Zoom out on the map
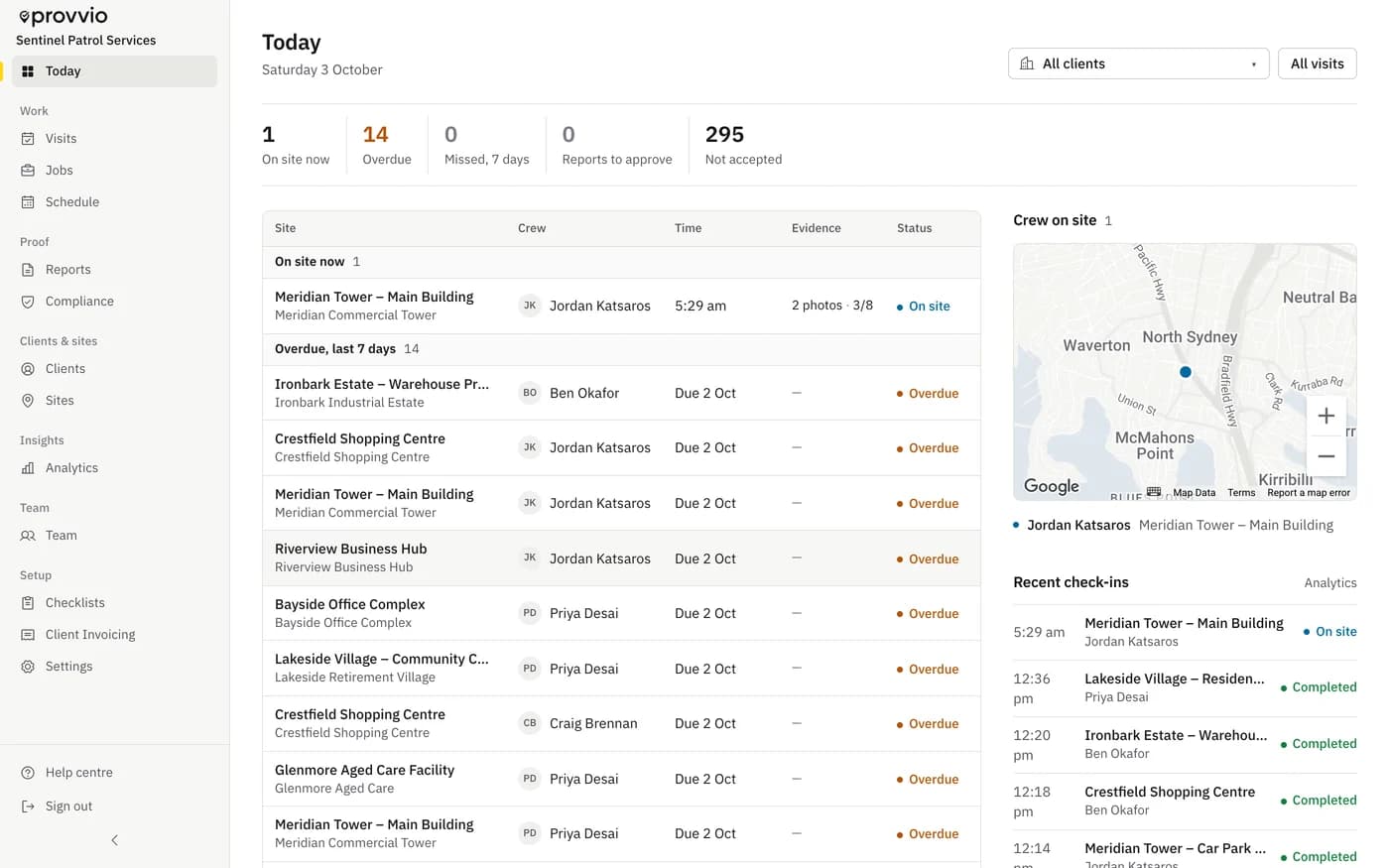The image size is (1389, 868). 1326,456
